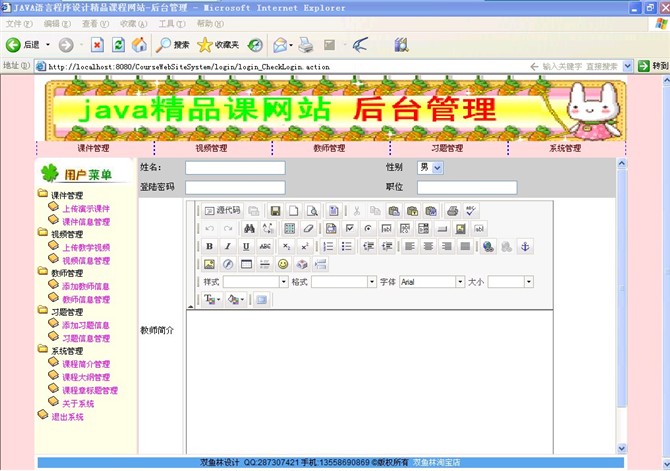Insert an anchor in editor
The width and height of the screenshot is (670, 471).
tap(525, 247)
